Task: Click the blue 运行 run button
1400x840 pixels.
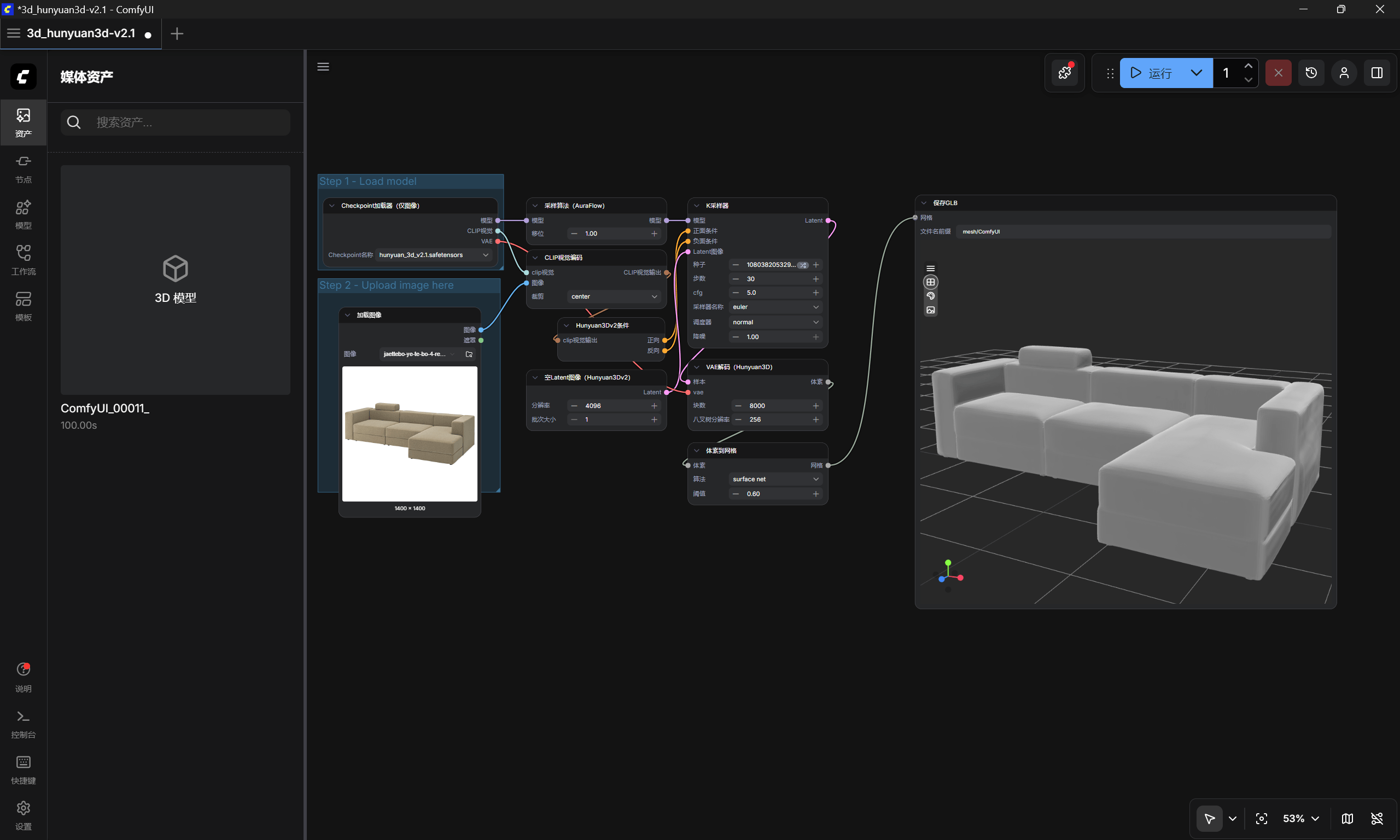Action: coord(1151,73)
